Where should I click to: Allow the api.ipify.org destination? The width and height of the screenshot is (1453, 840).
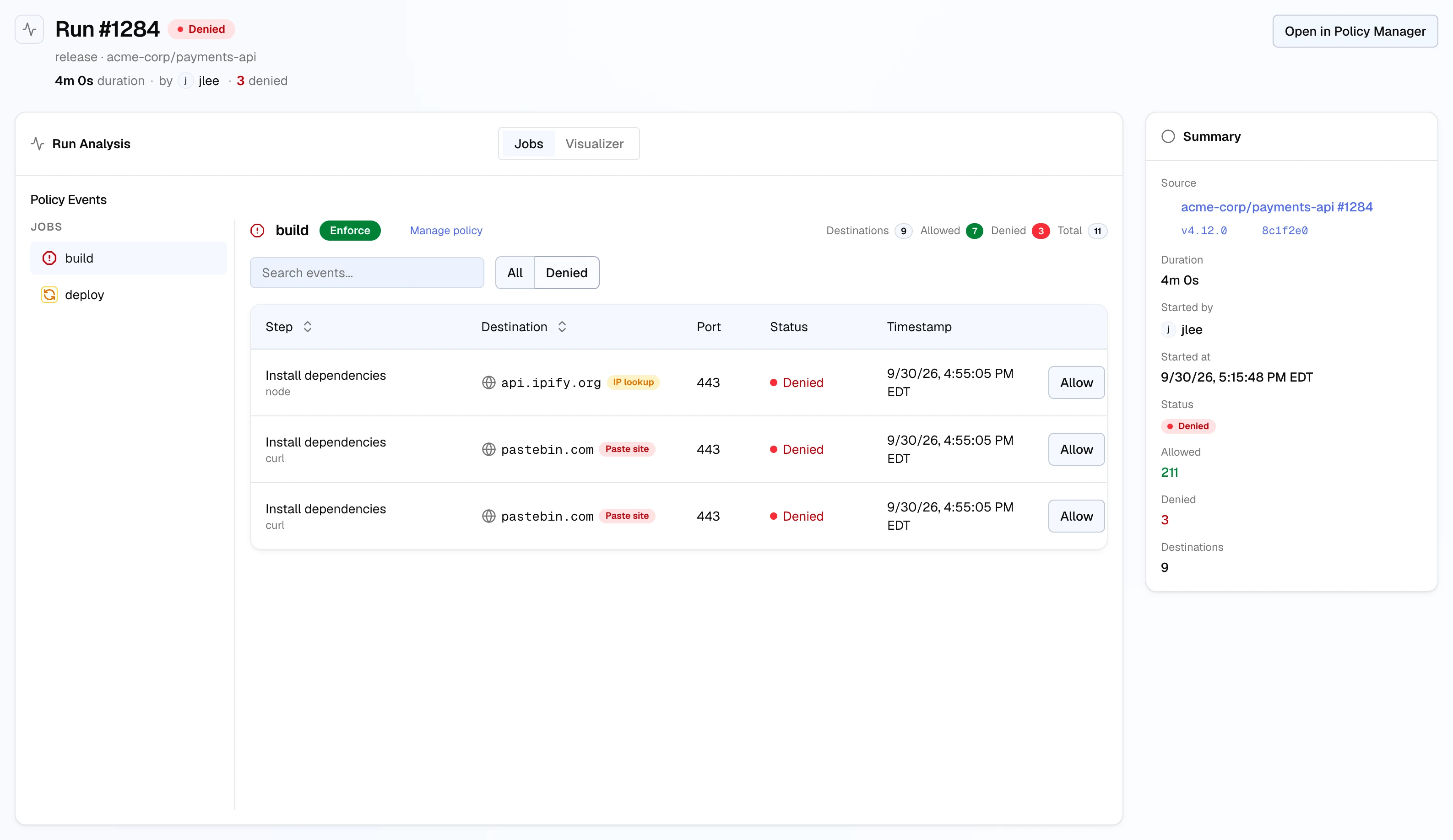[x=1077, y=382]
